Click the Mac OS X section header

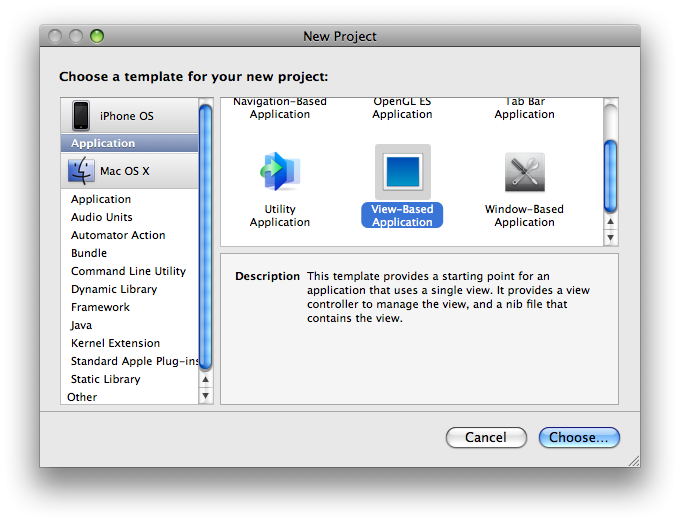click(x=130, y=171)
